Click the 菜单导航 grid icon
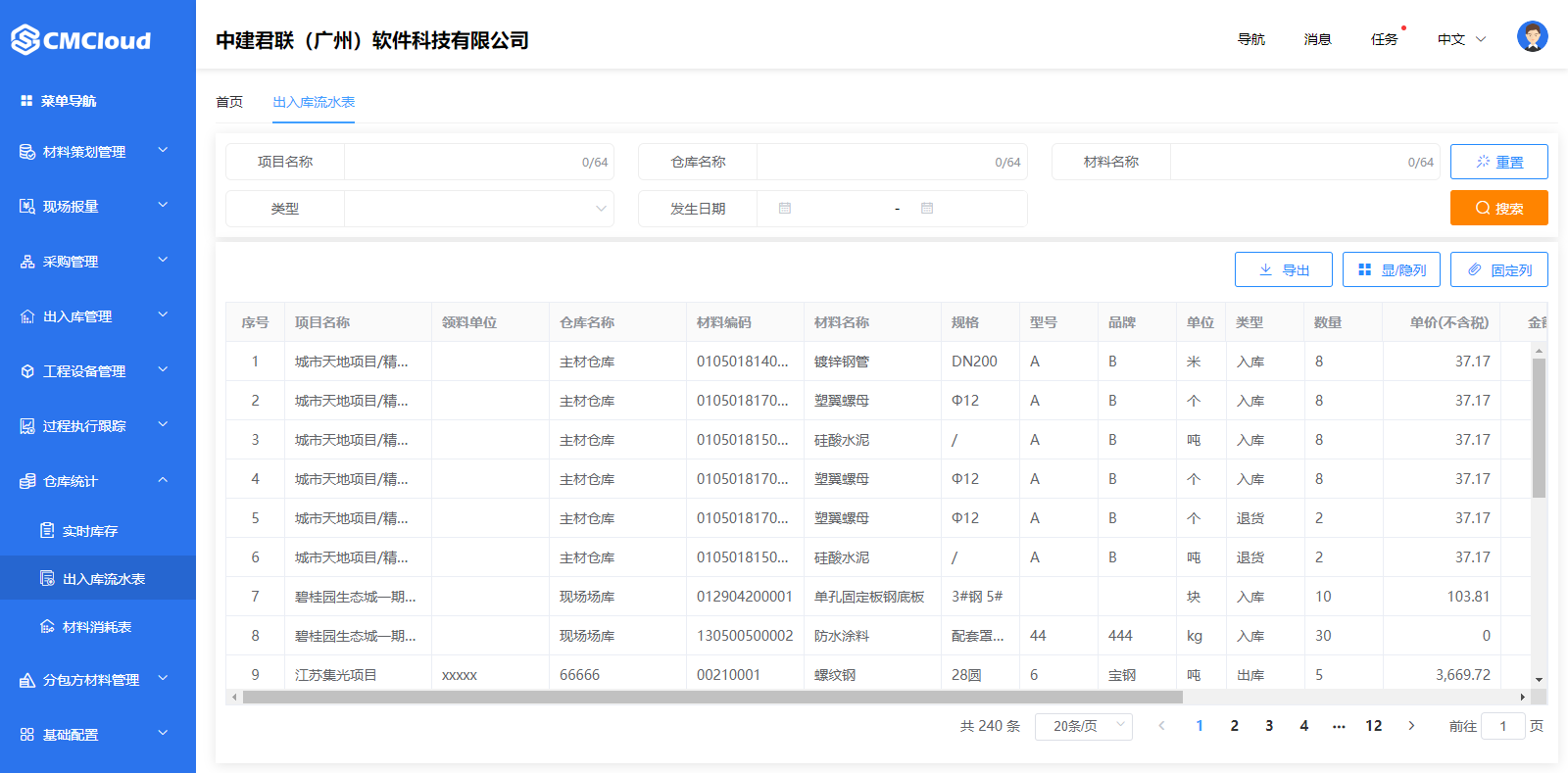1568x773 pixels. [26, 101]
